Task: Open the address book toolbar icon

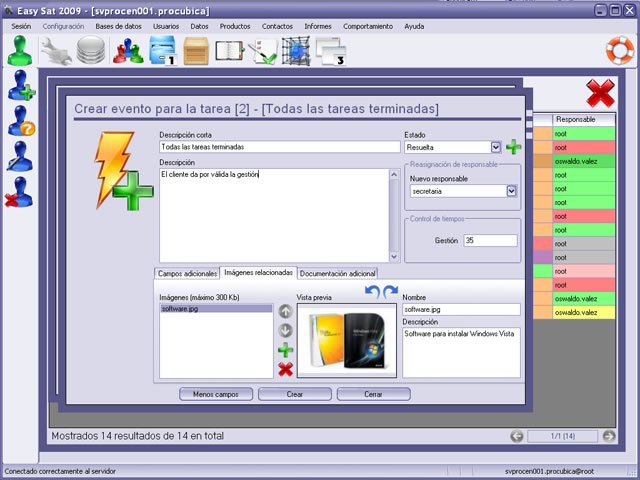Action: pos(230,50)
